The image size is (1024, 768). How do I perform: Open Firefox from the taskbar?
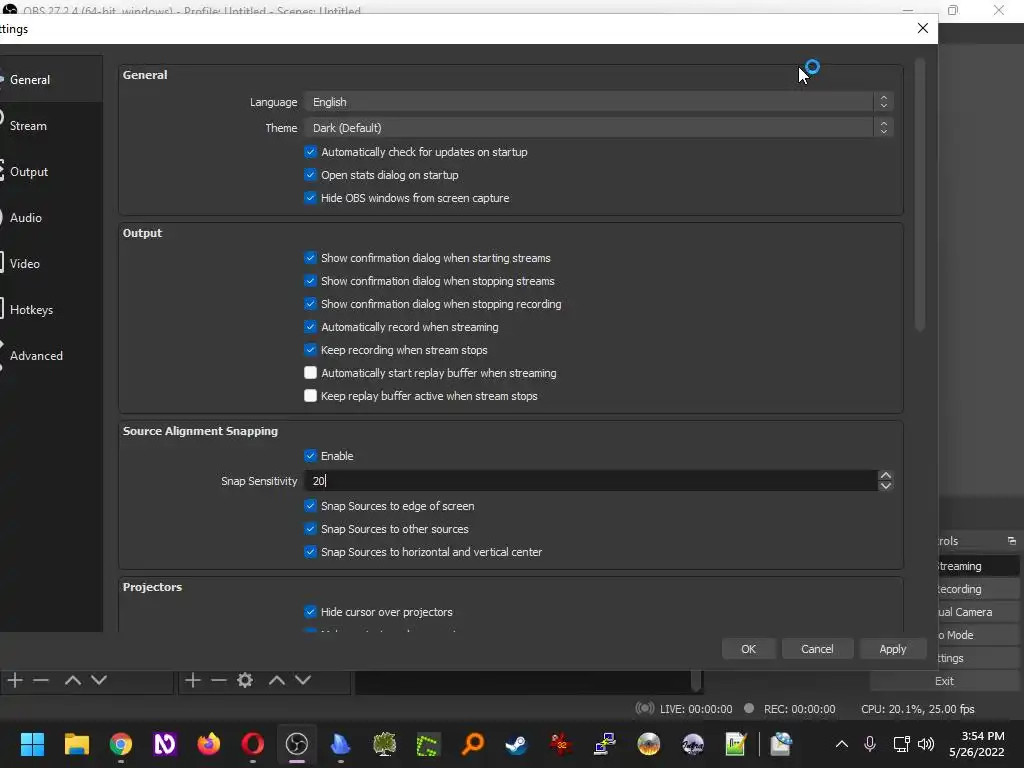click(209, 744)
